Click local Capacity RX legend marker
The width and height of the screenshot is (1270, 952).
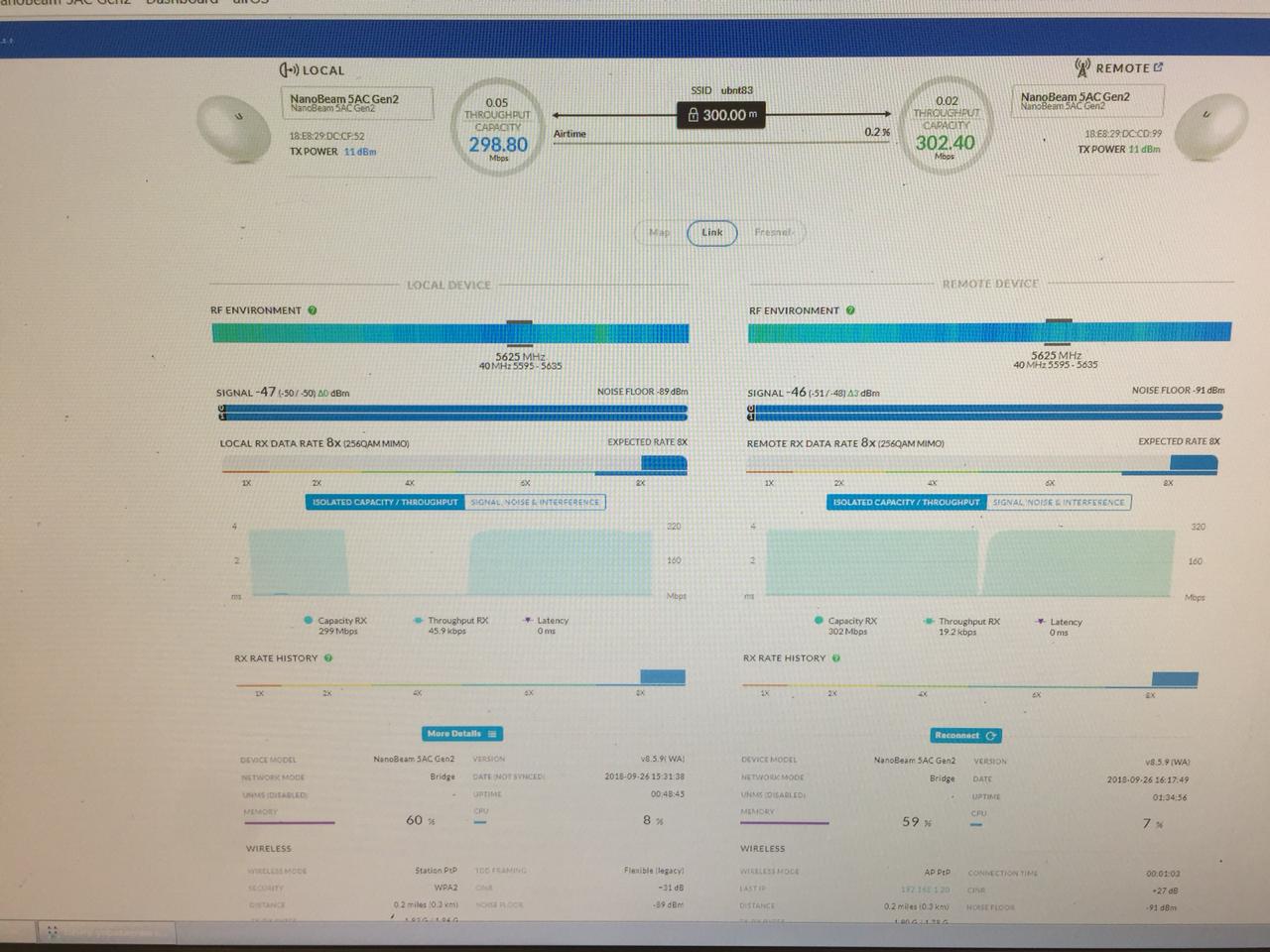[x=309, y=620]
